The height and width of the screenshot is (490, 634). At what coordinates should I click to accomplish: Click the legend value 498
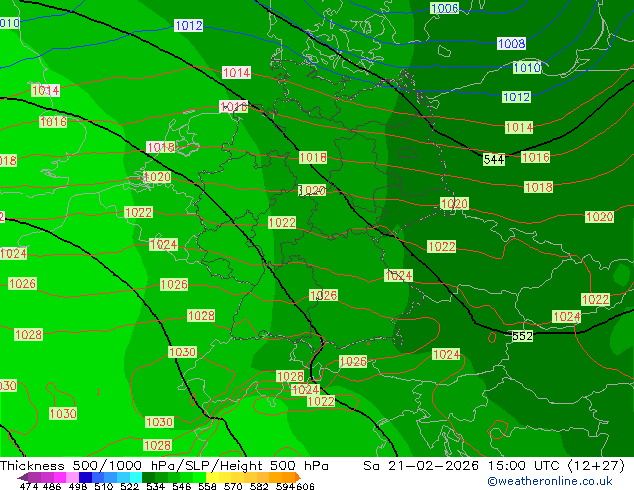(78, 486)
